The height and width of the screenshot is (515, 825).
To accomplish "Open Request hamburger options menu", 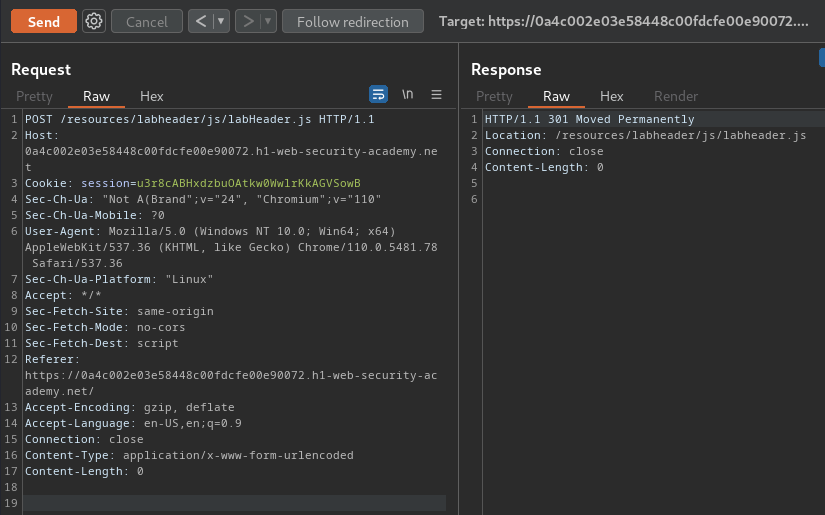I will point(436,95).
